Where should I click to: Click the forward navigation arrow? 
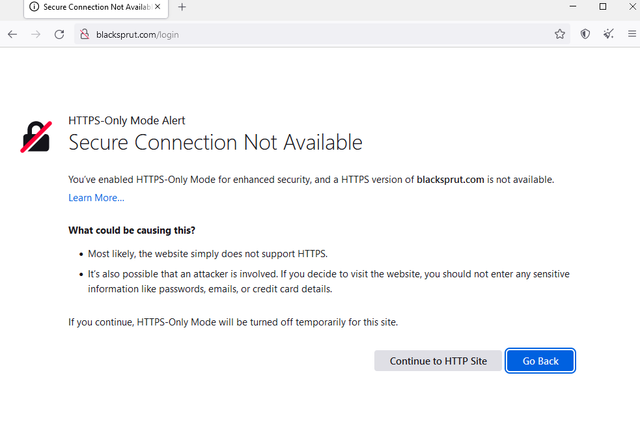[36, 34]
